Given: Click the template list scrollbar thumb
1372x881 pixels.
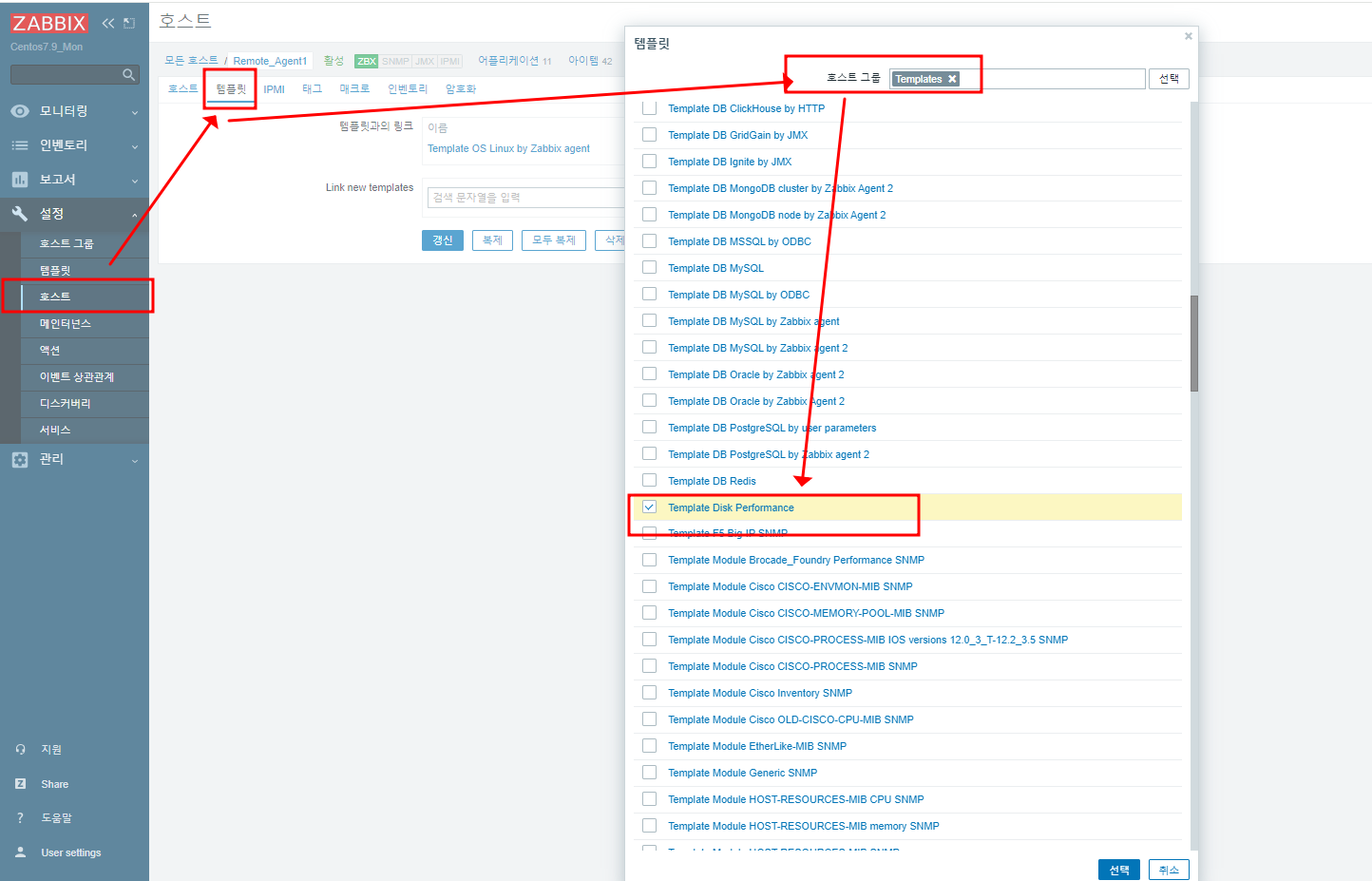Looking at the screenshot, I should (1194, 343).
